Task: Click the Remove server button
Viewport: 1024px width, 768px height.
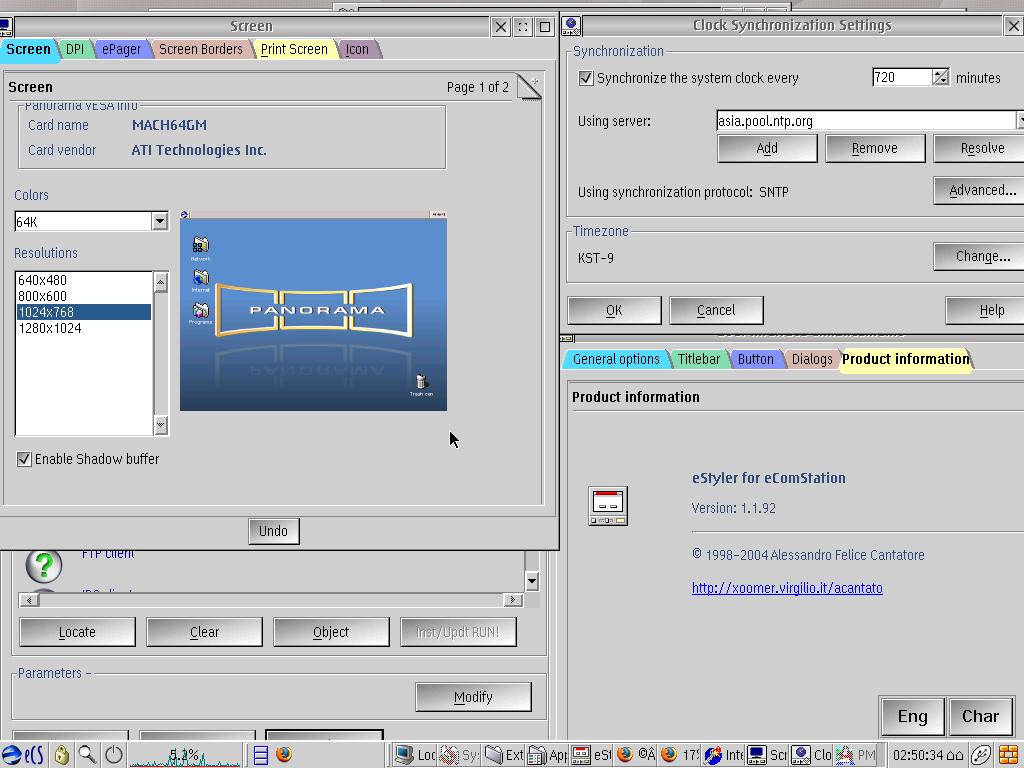Action: click(875, 148)
